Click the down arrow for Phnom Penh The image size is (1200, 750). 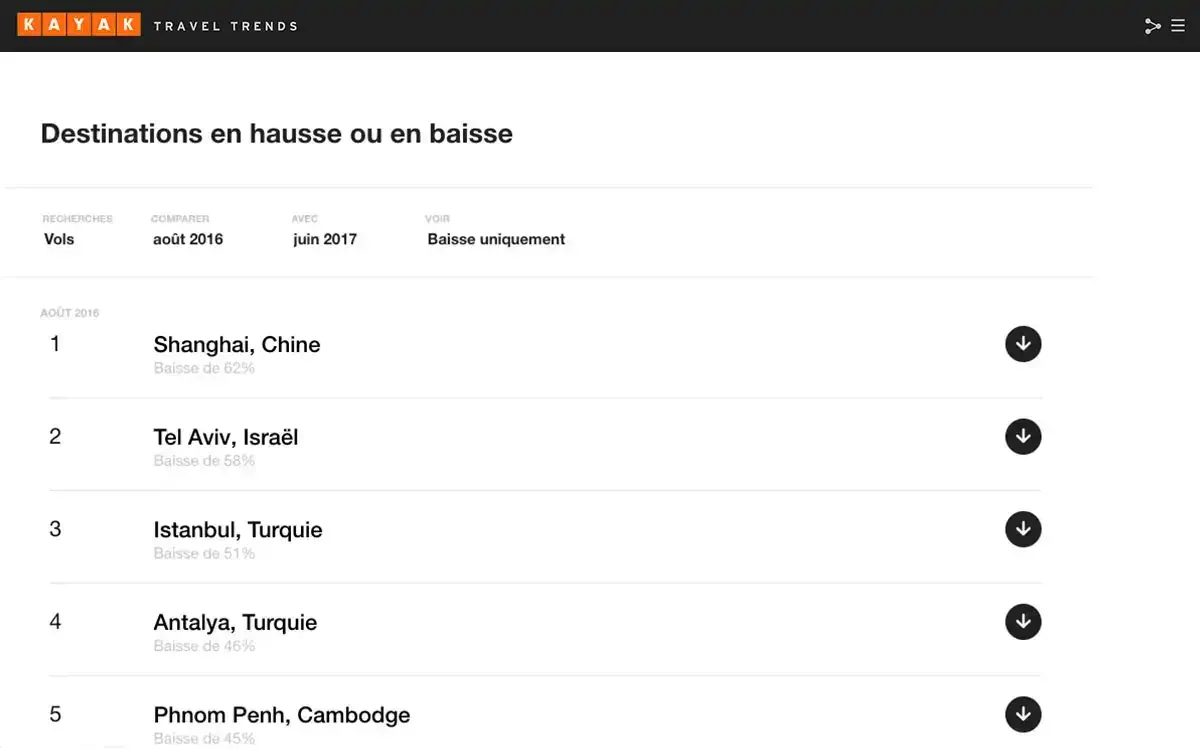click(x=1022, y=714)
